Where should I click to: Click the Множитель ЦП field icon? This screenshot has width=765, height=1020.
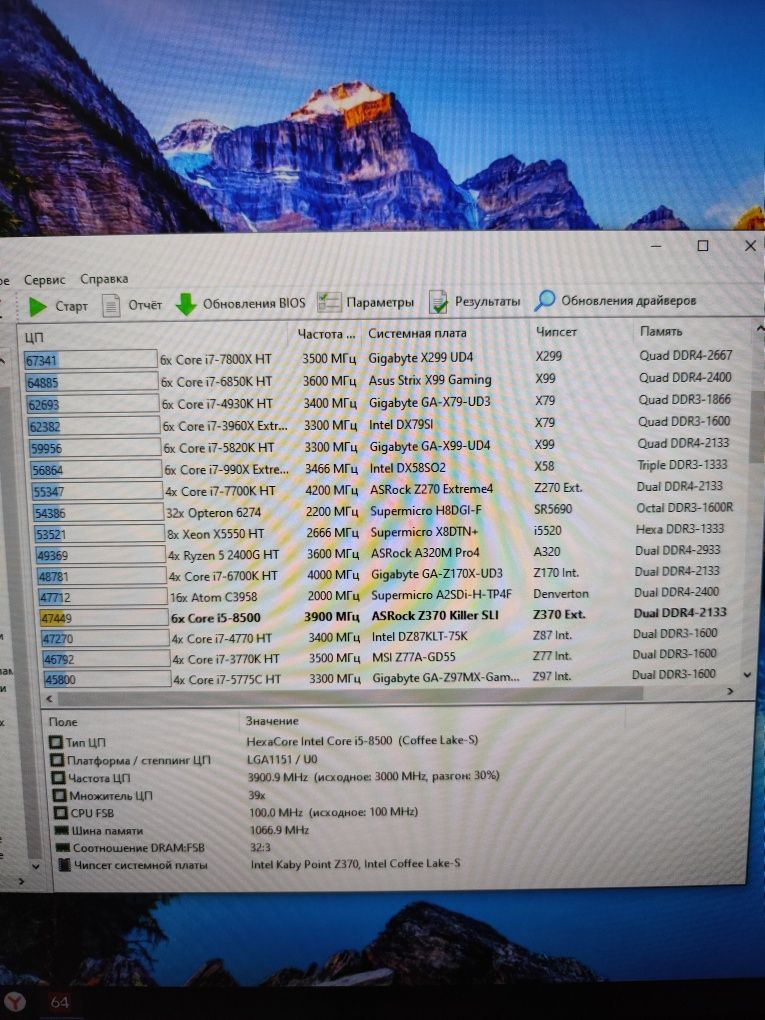tap(60, 795)
